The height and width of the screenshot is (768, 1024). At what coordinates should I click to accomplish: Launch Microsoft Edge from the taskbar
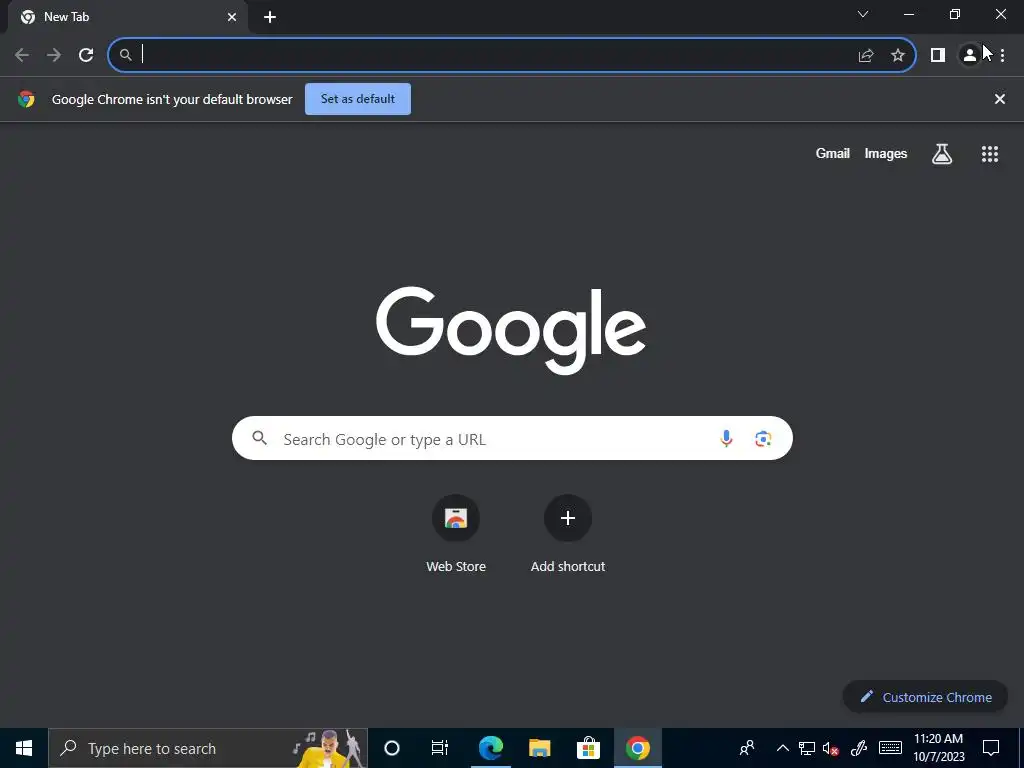(x=490, y=748)
